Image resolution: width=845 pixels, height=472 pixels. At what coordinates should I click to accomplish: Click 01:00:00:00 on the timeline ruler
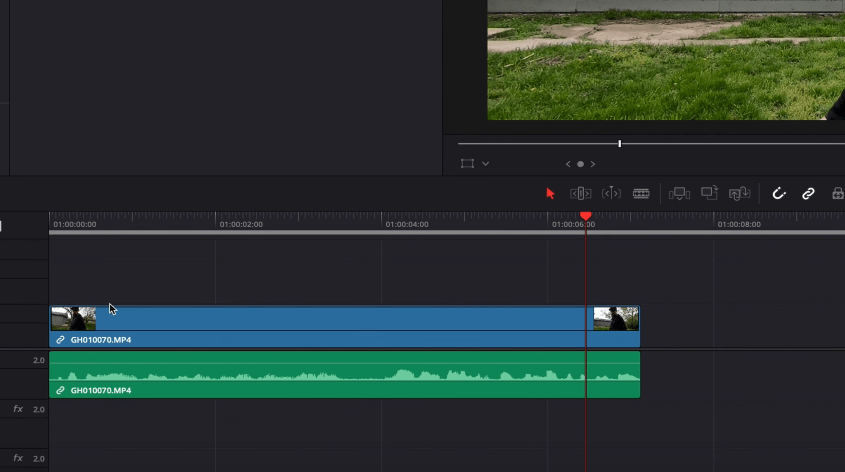[75, 224]
